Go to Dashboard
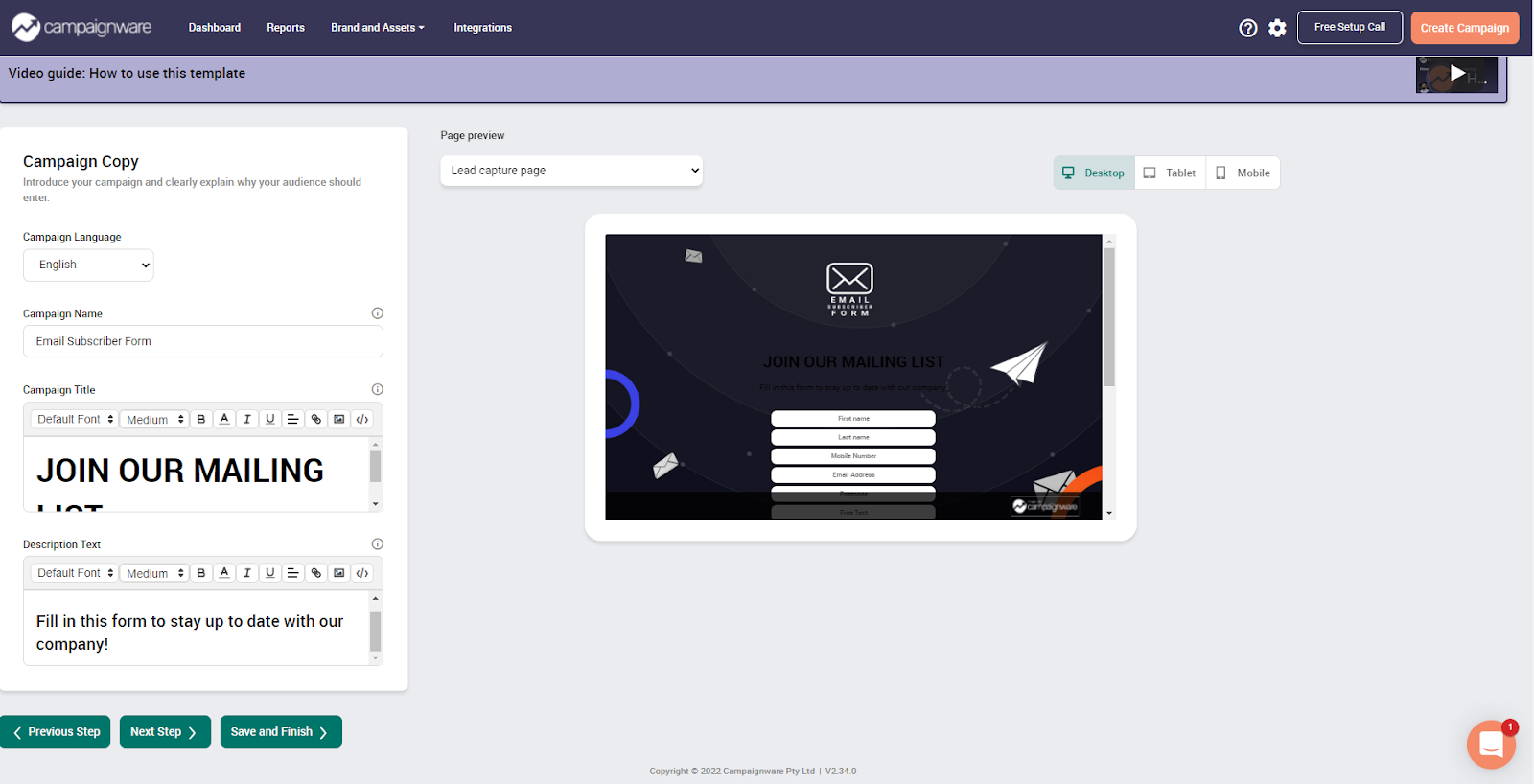1534x784 pixels. (215, 28)
